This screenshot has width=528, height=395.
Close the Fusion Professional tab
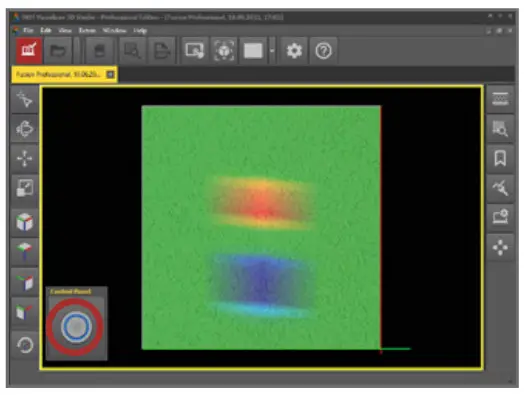pyautogui.click(x=110, y=74)
